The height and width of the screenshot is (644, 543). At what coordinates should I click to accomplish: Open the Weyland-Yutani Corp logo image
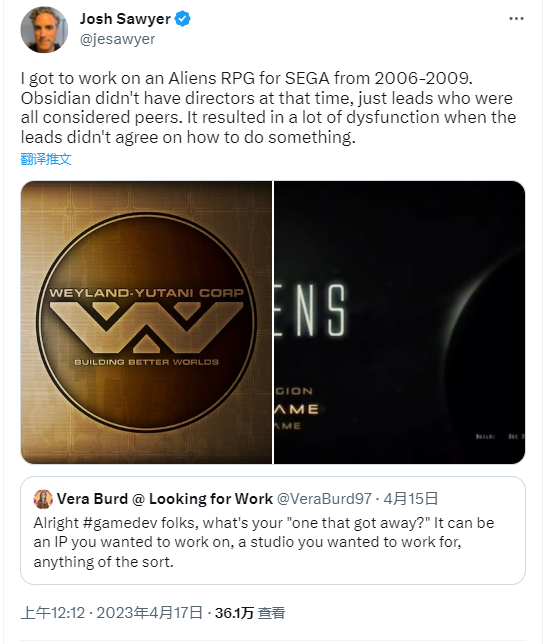(146, 322)
